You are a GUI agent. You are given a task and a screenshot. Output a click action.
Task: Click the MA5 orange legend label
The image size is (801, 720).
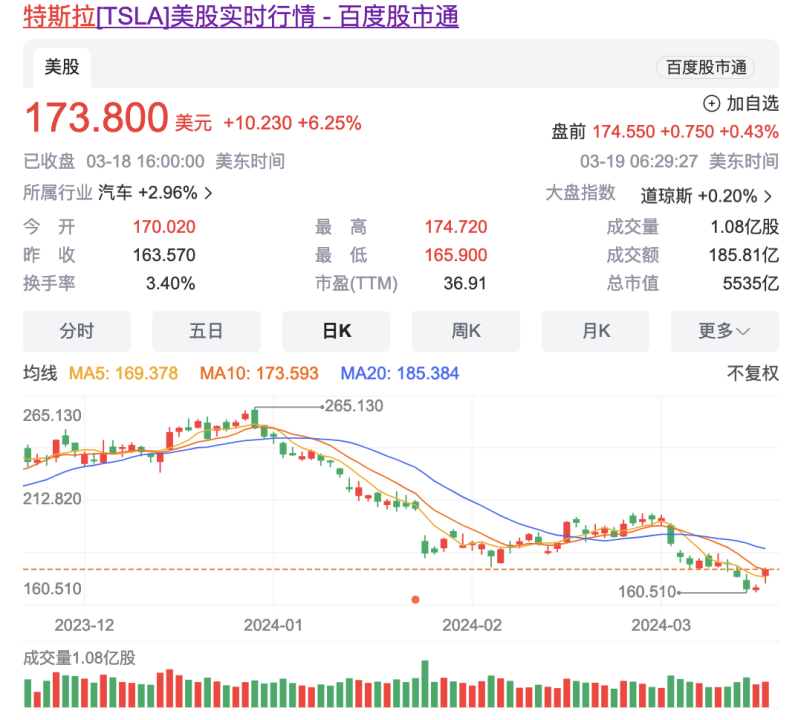(123, 373)
